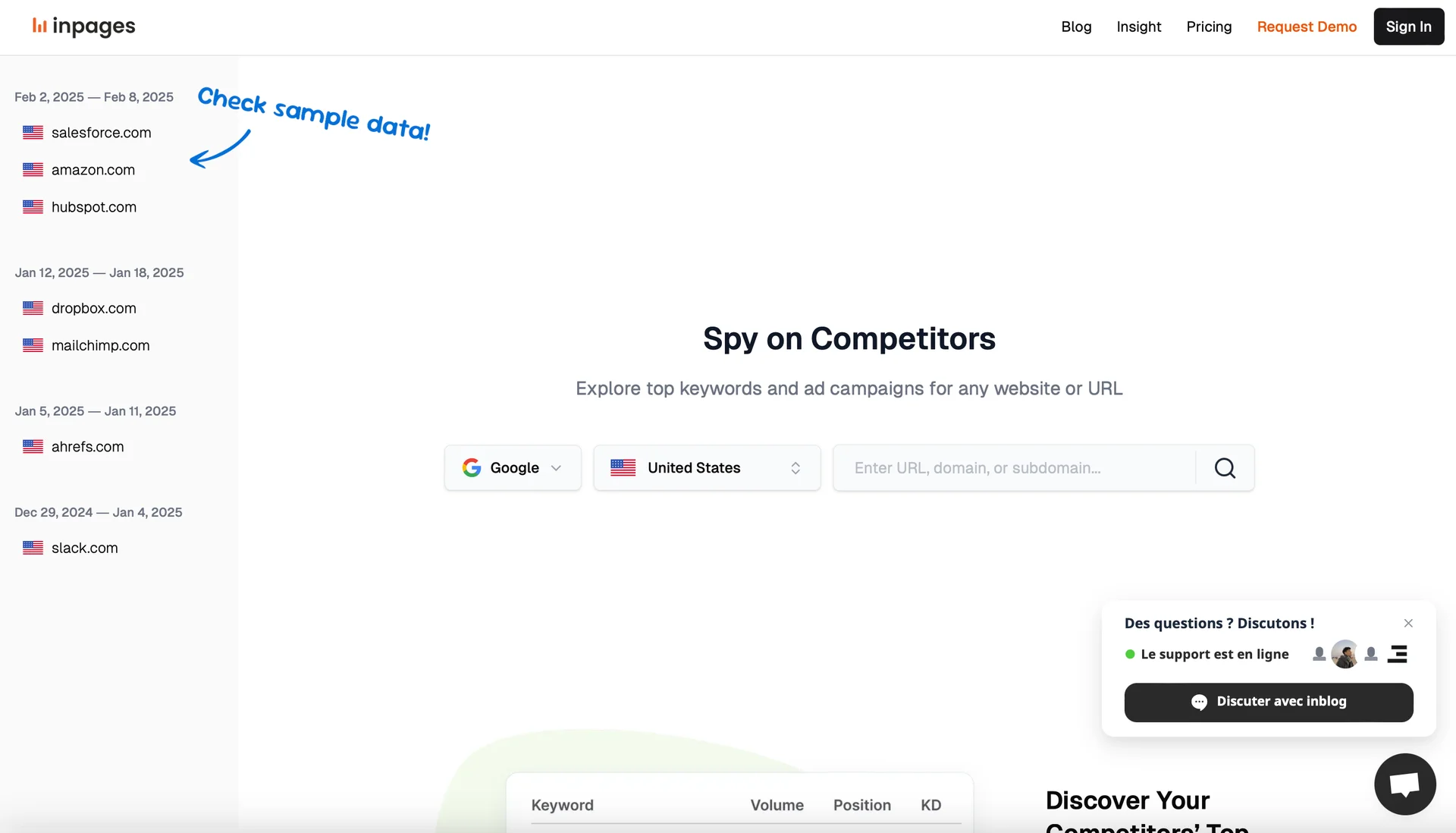
Task: Open amazon.com sample data
Action: [93, 169]
